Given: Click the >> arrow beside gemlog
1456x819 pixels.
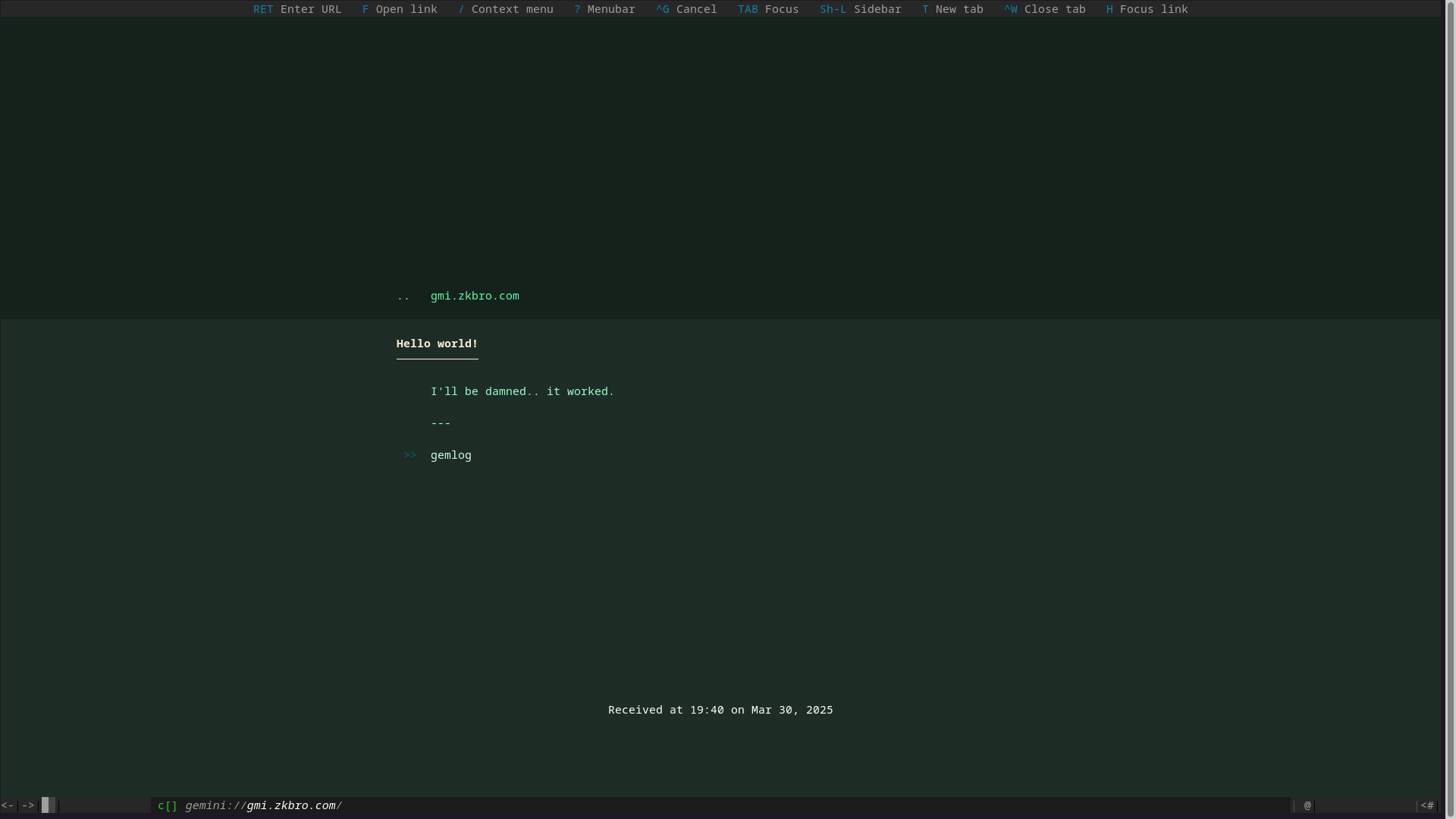Looking at the screenshot, I should pyautogui.click(x=410, y=455).
